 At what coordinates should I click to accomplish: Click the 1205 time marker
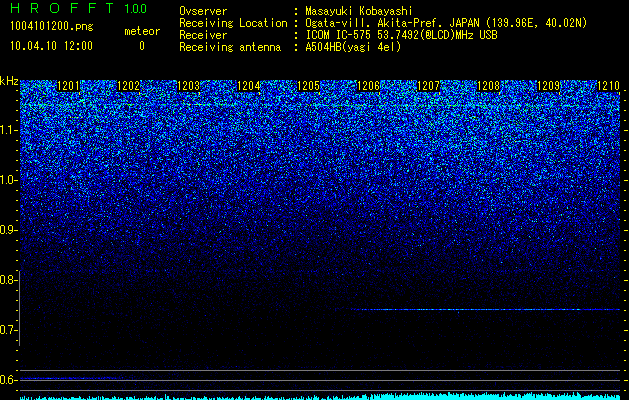[308, 86]
